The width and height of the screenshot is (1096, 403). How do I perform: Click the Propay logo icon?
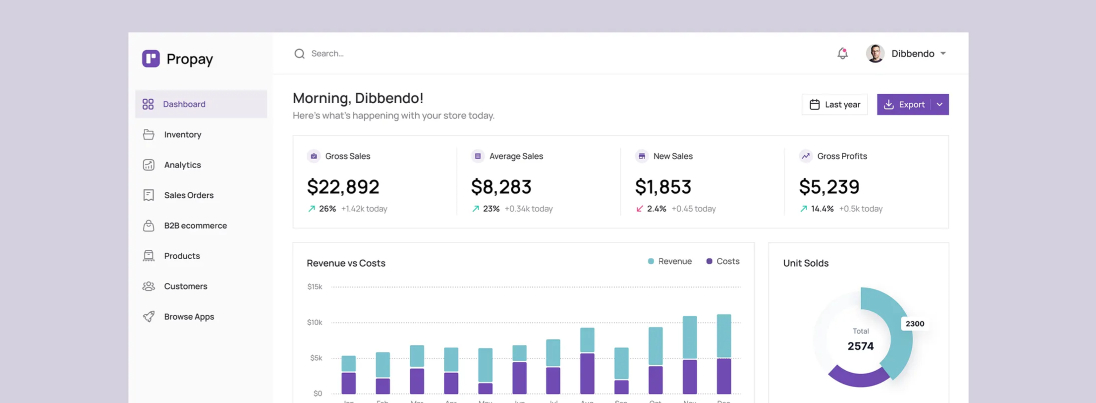(151, 59)
